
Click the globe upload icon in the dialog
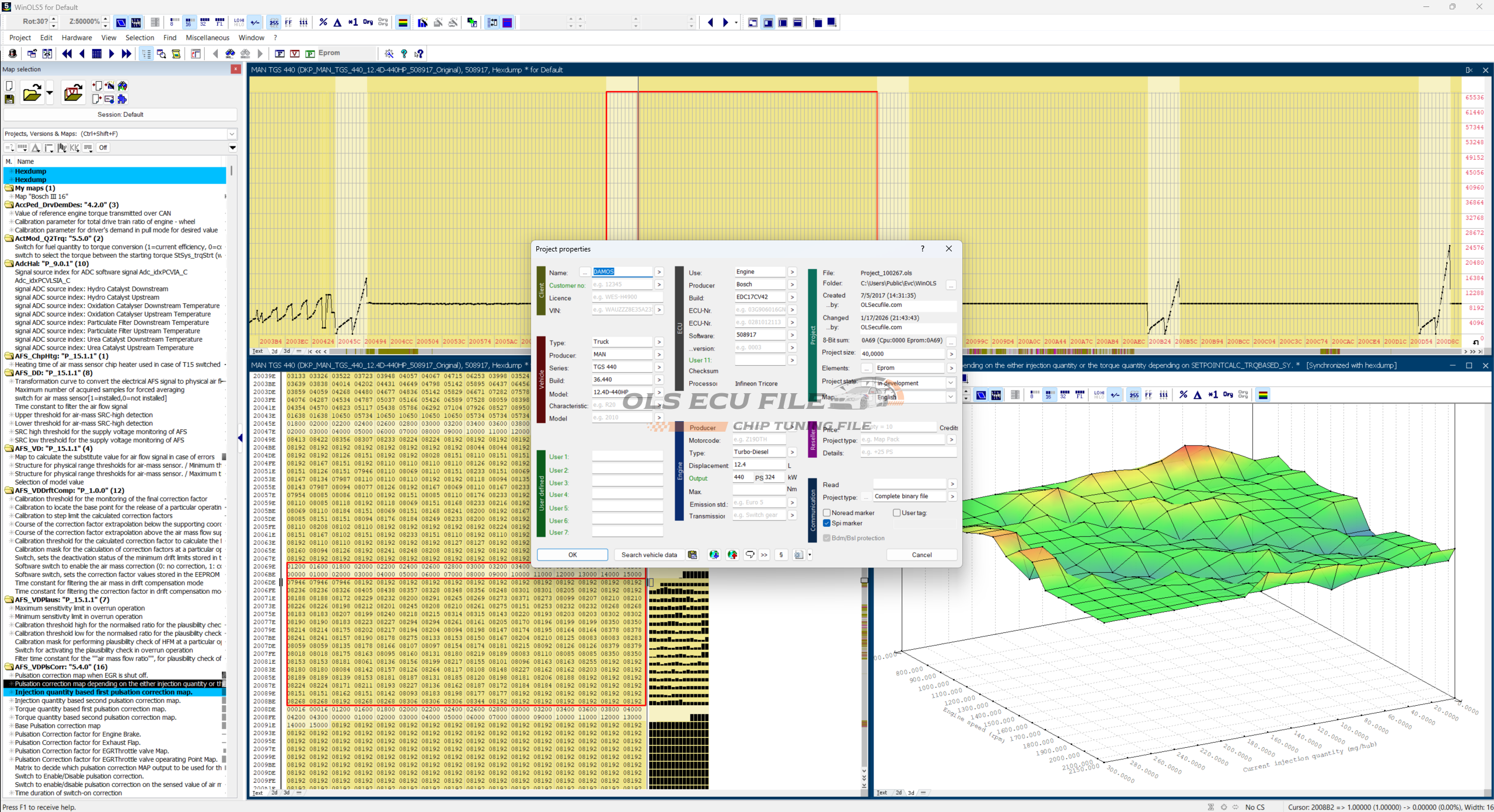(732, 555)
